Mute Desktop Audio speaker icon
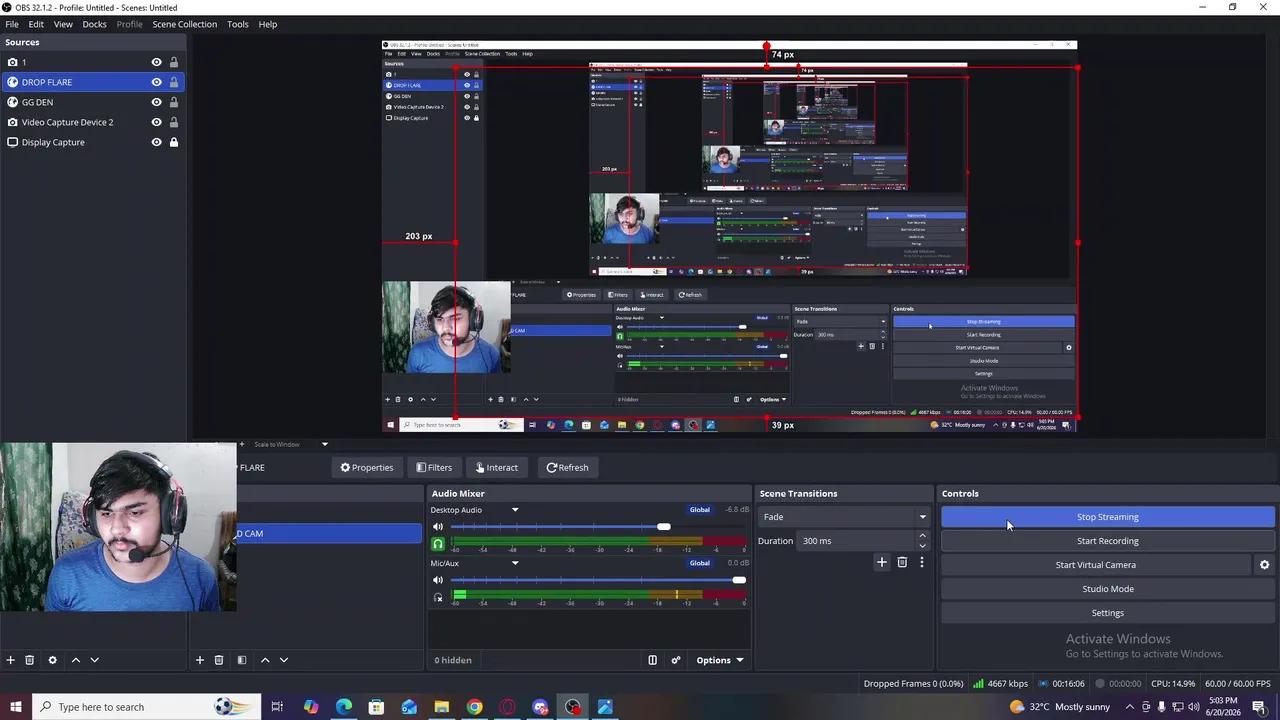 click(x=437, y=527)
